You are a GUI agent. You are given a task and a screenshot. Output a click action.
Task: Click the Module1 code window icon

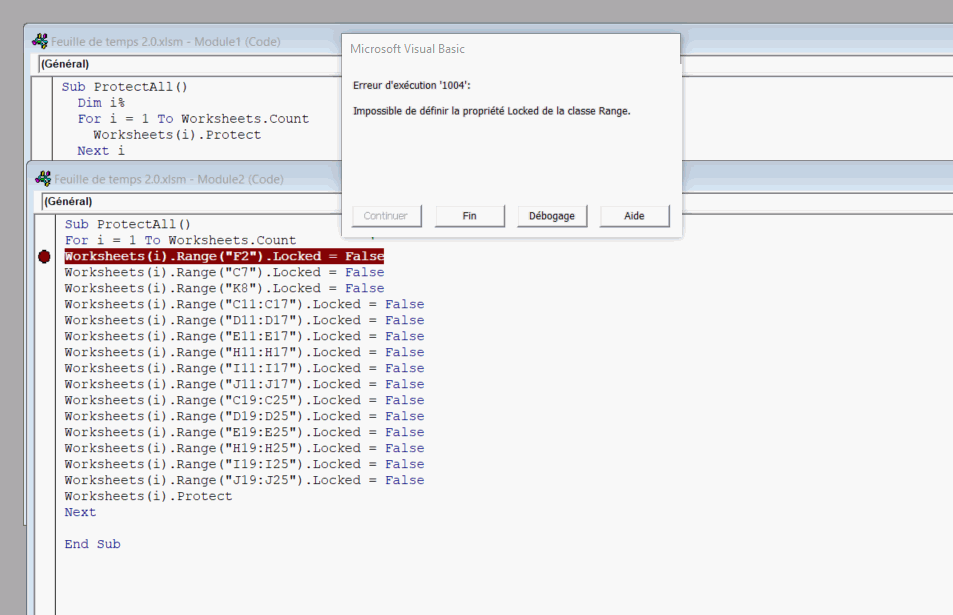click(x=40, y=41)
